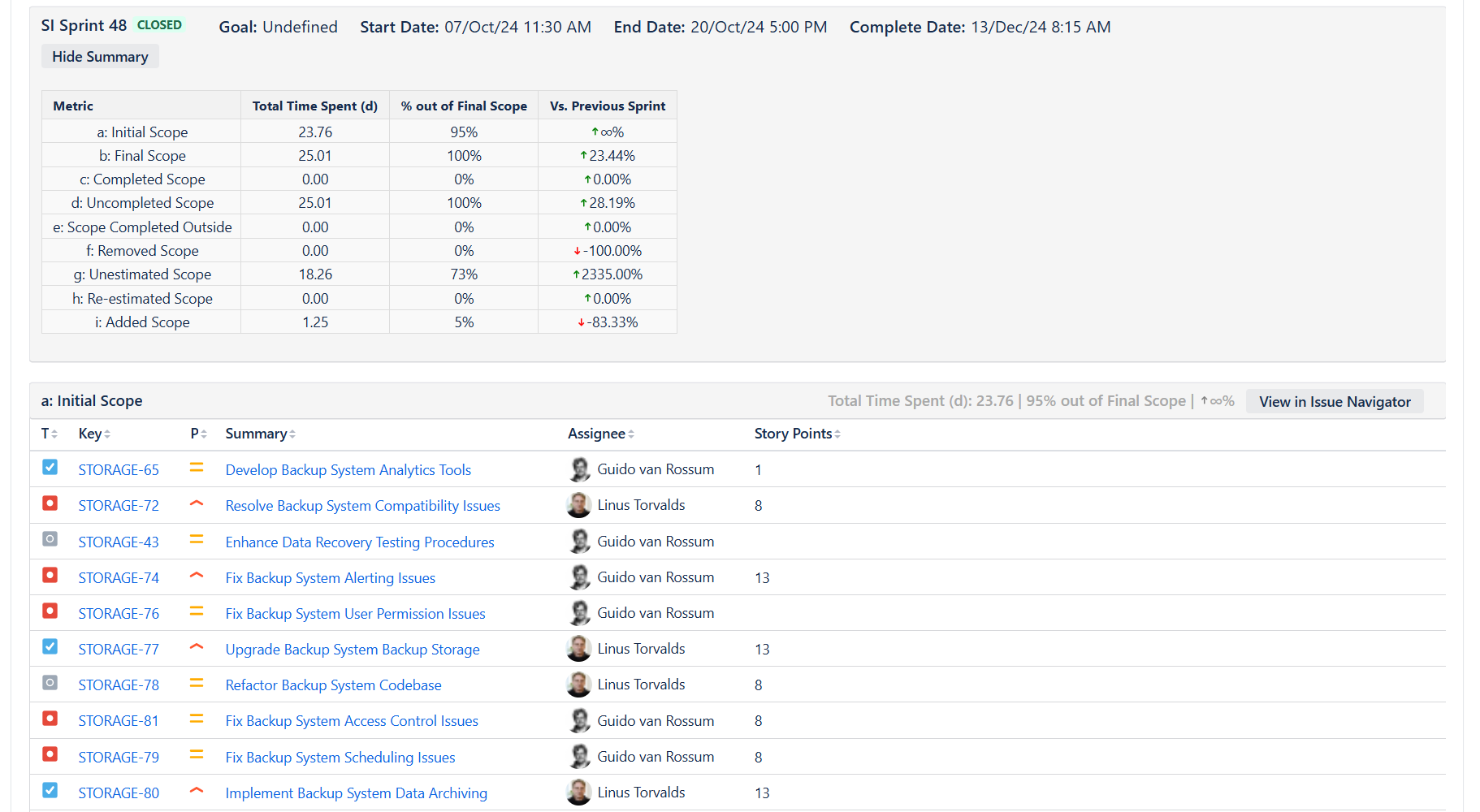
Task: Open the STORAGE-74 issue link
Action: pyautogui.click(x=119, y=577)
